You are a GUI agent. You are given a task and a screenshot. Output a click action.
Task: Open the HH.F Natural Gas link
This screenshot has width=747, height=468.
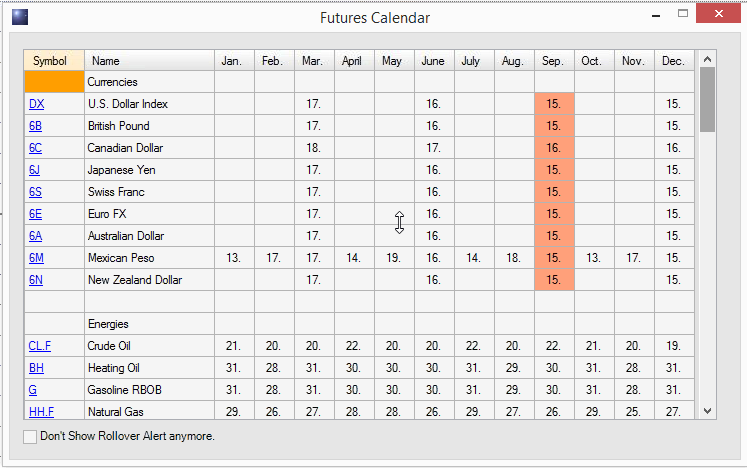[x=41, y=411]
